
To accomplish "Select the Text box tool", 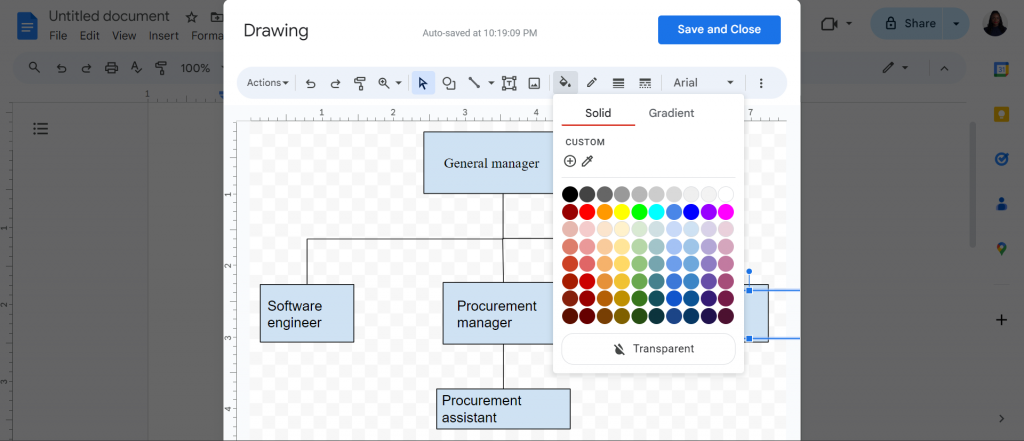I will click(509, 83).
